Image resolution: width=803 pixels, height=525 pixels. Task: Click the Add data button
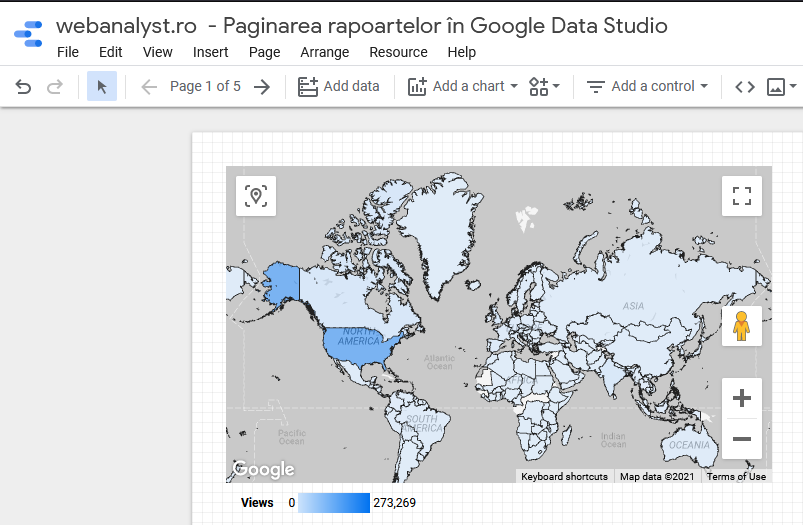coord(339,86)
